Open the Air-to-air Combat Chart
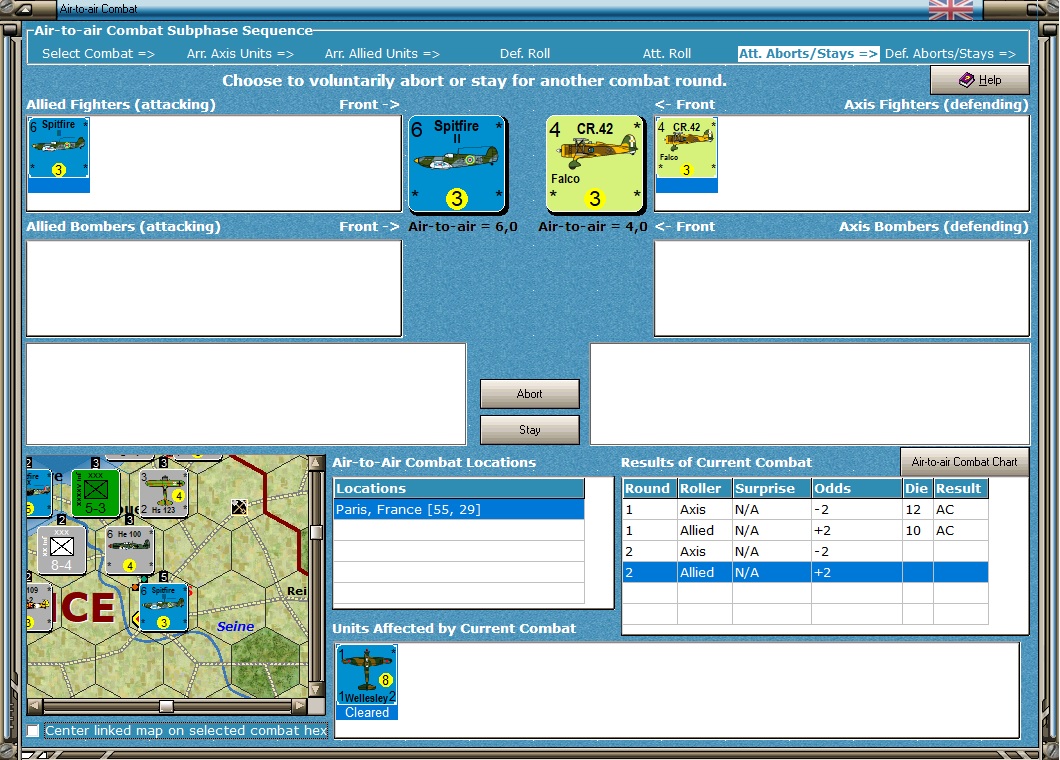1060x760 pixels. tap(964, 462)
